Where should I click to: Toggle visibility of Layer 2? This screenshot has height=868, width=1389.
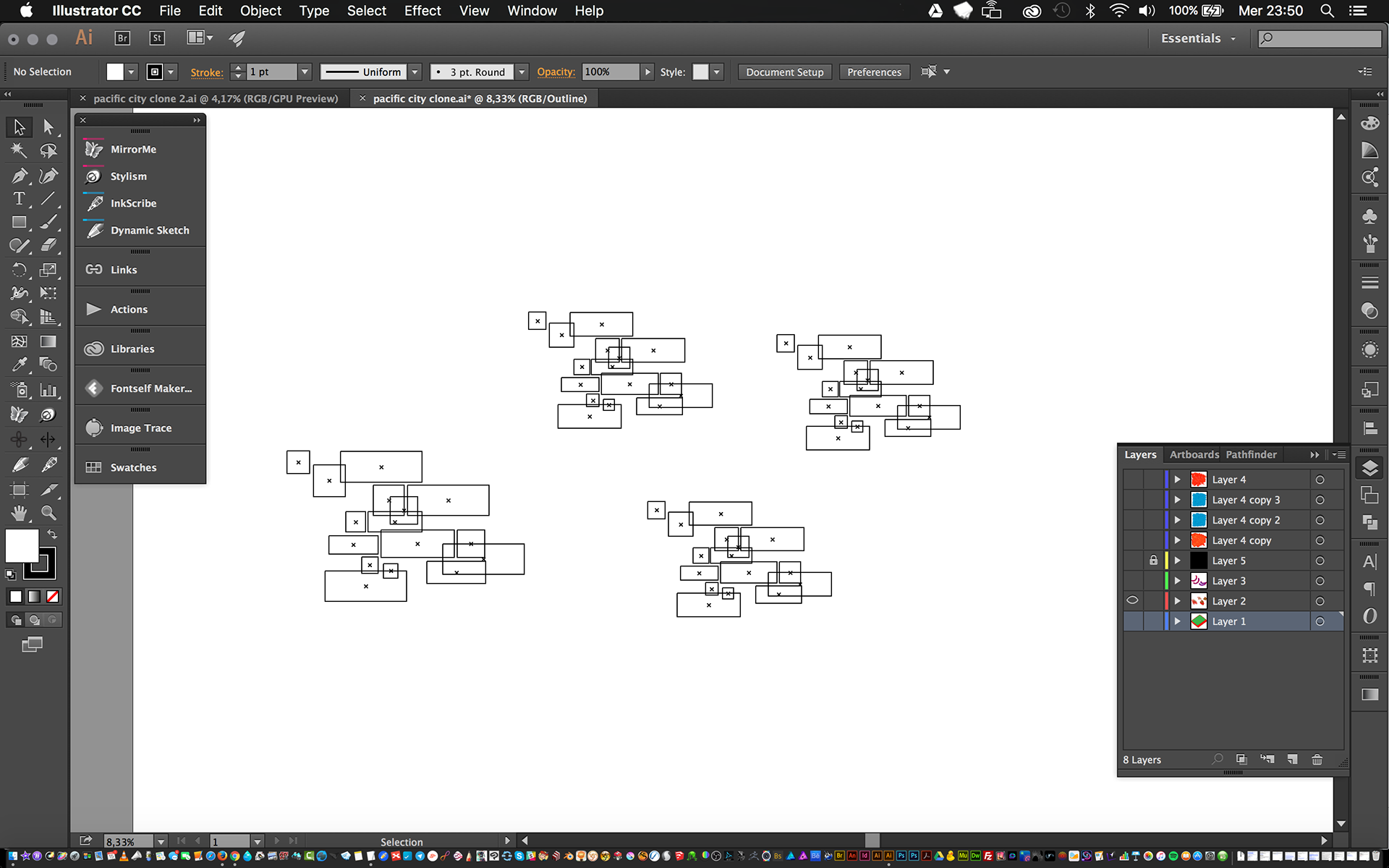click(1132, 600)
